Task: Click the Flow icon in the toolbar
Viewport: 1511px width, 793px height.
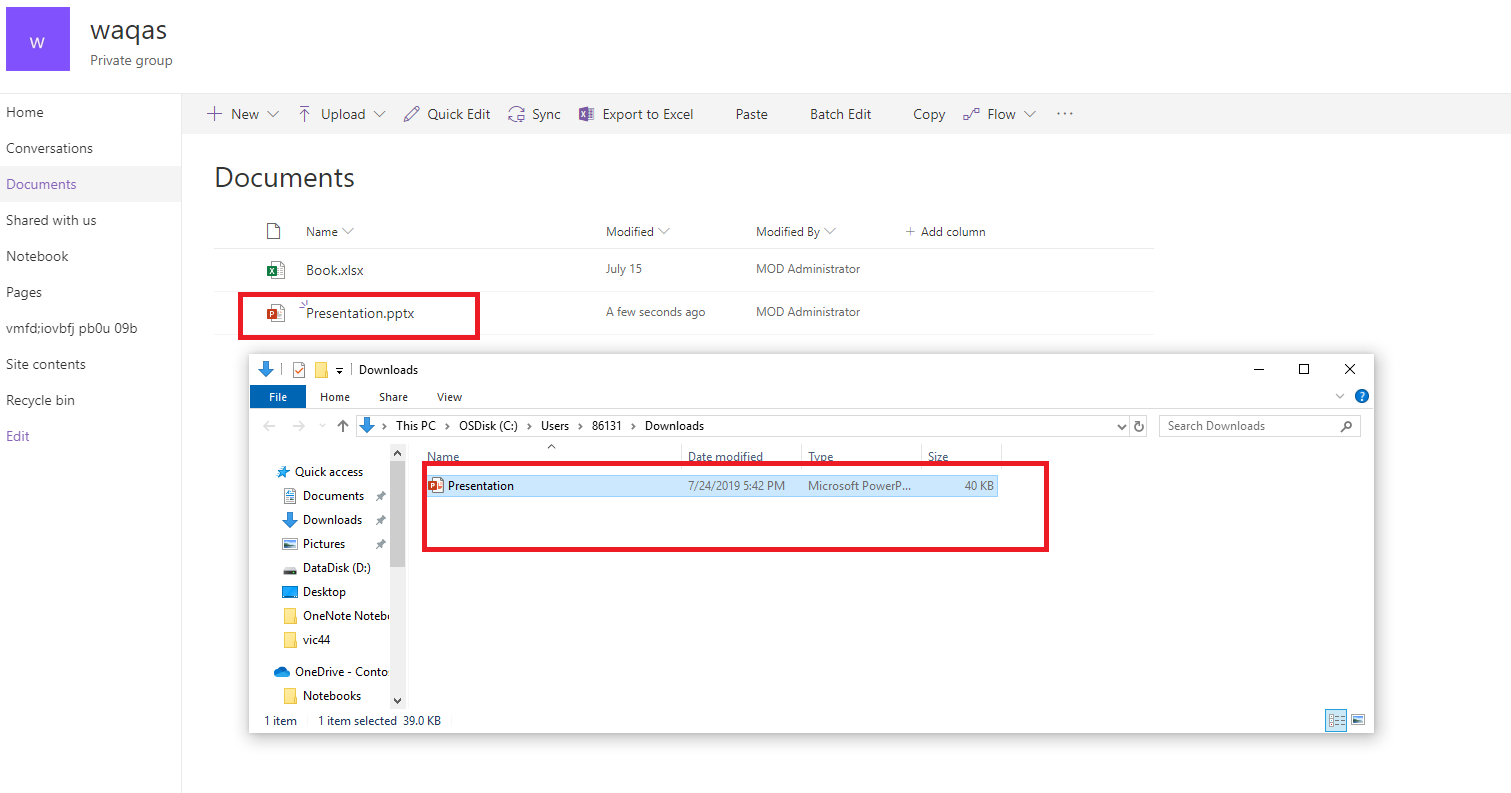Action: [x=970, y=113]
